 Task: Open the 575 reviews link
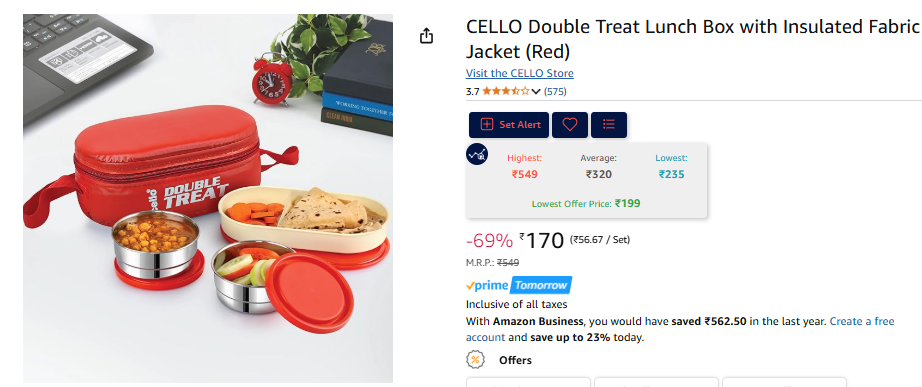(555, 91)
